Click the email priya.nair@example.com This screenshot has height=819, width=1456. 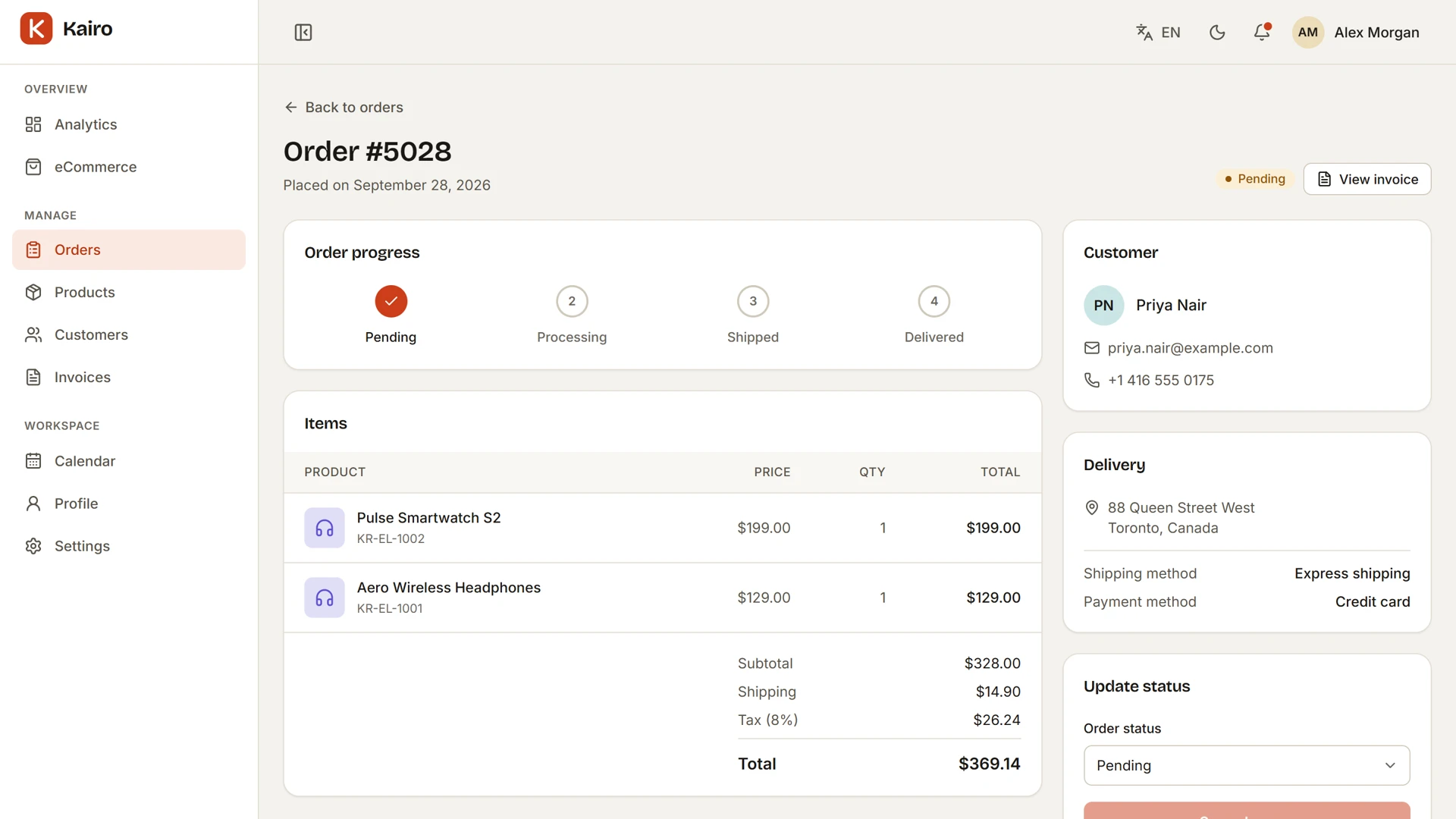[x=1190, y=348]
